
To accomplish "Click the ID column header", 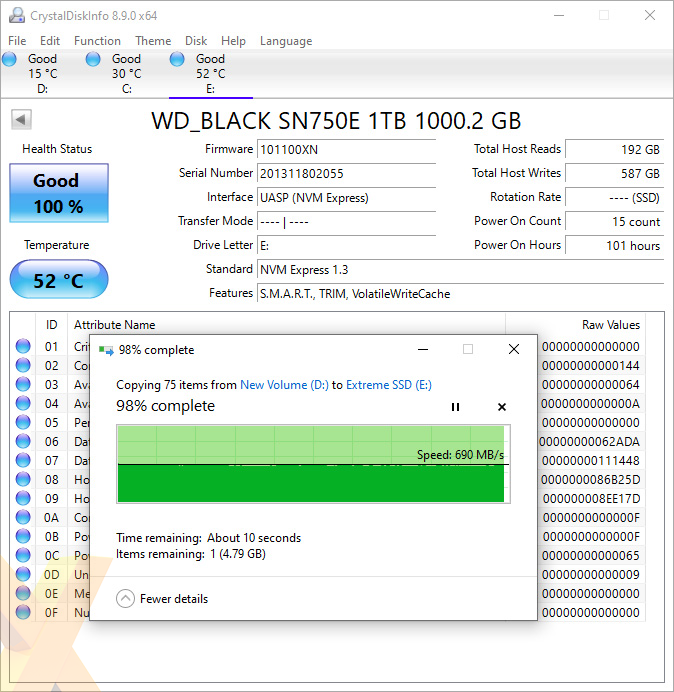I will coord(52,325).
